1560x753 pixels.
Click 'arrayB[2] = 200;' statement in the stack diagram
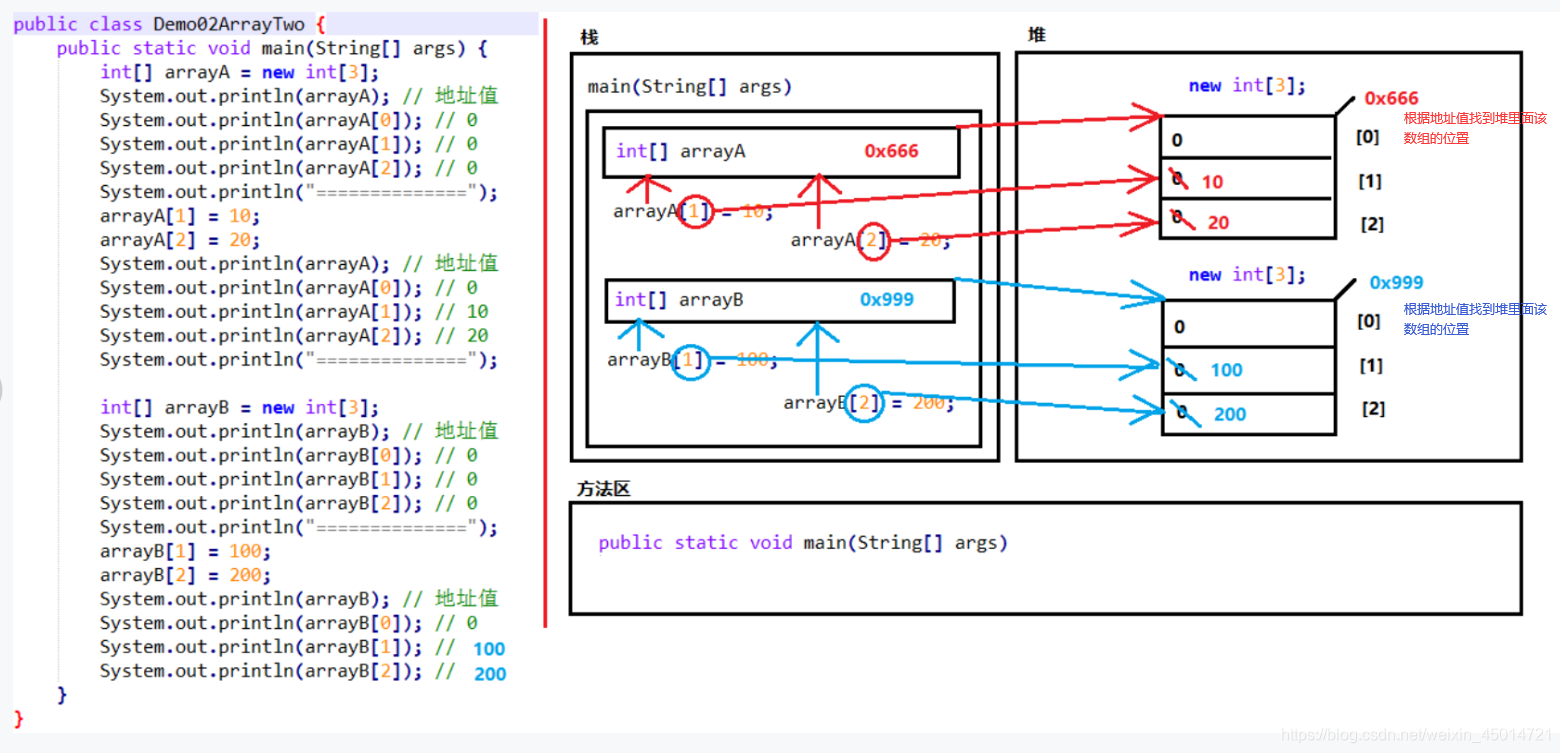[868, 403]
